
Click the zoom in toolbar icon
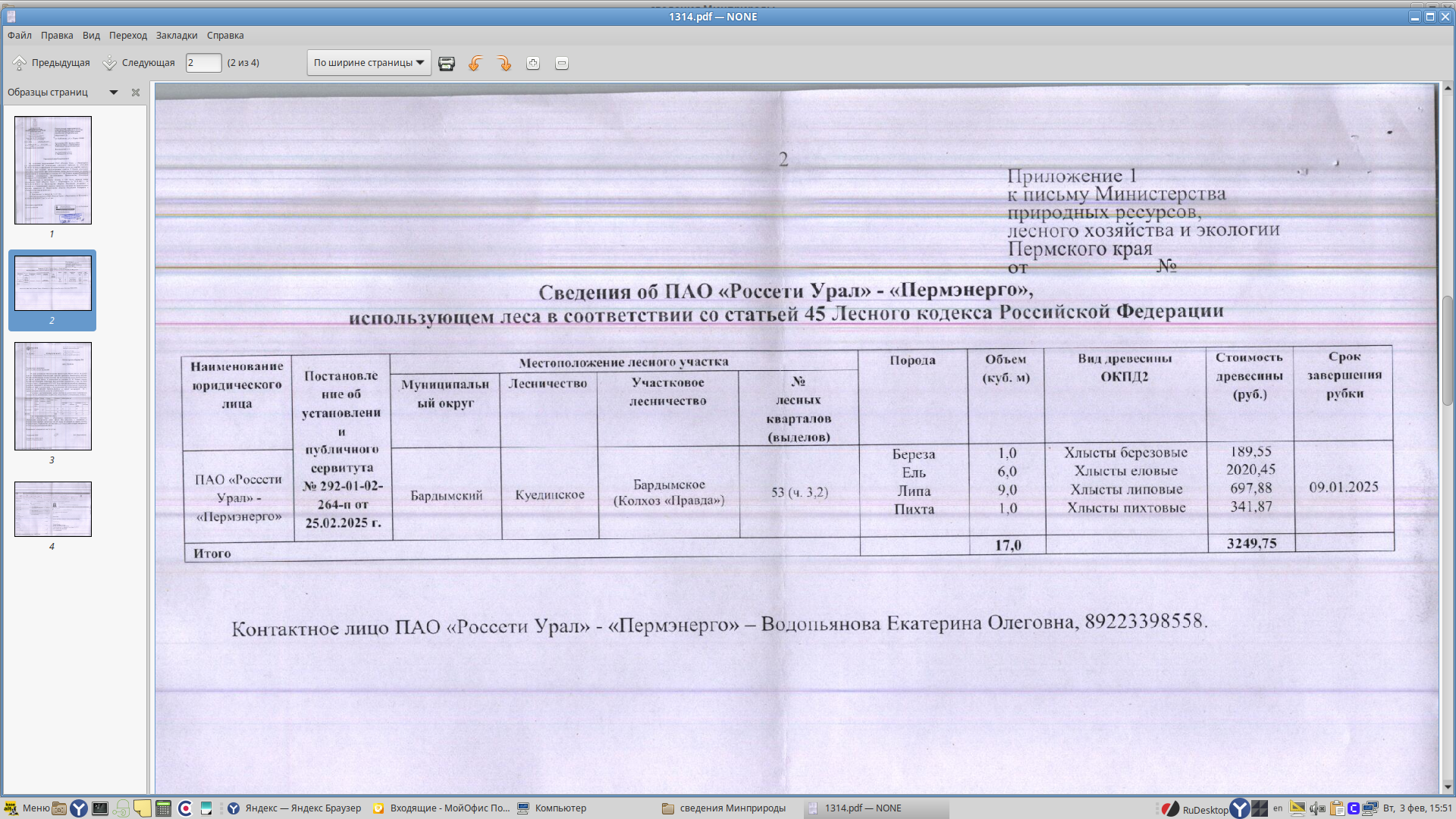pyautogui.click(x=533, y=64)
